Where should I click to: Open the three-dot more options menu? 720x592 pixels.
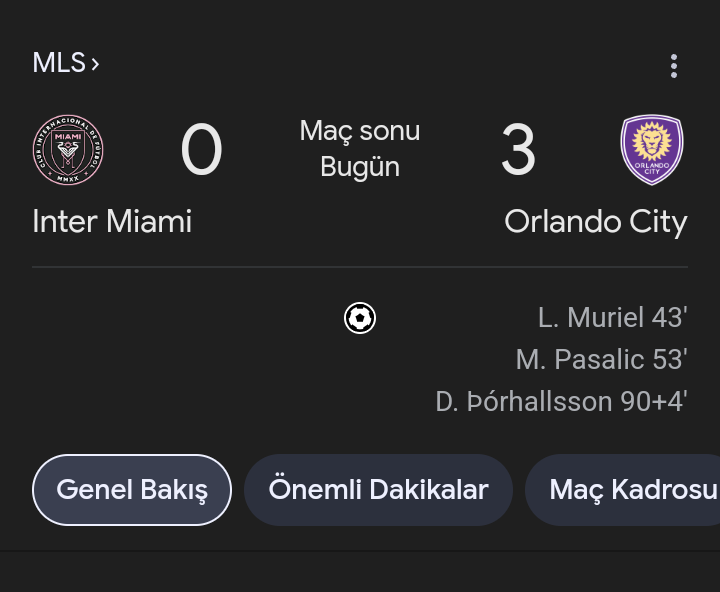tap(674, 66)
